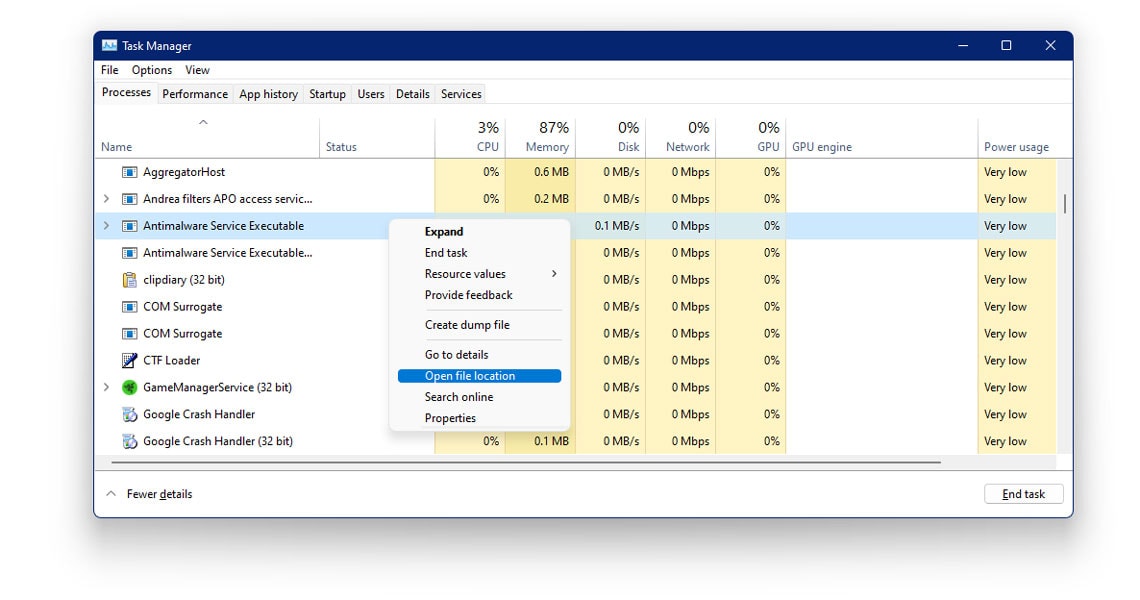Open the Options menu

click(x=151, y=70)
